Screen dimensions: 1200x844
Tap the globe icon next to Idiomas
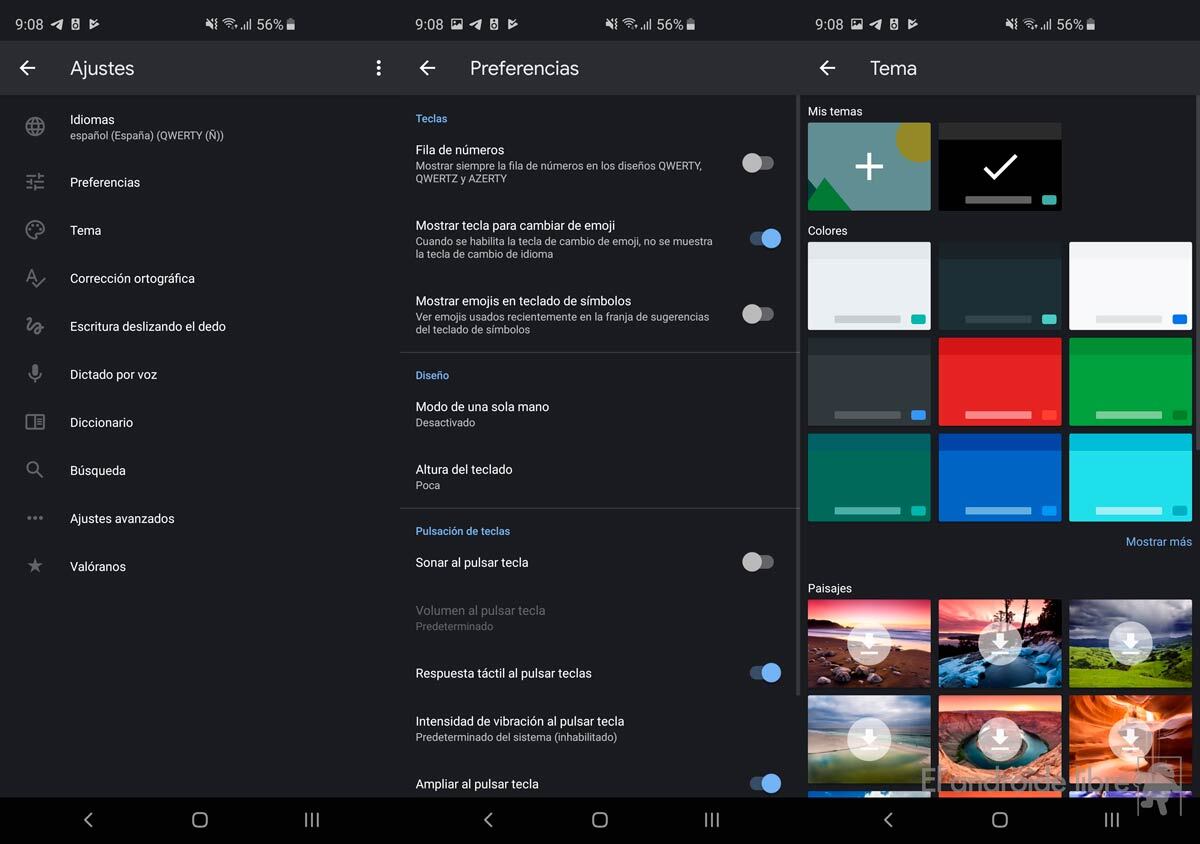[x=35, y=127]
